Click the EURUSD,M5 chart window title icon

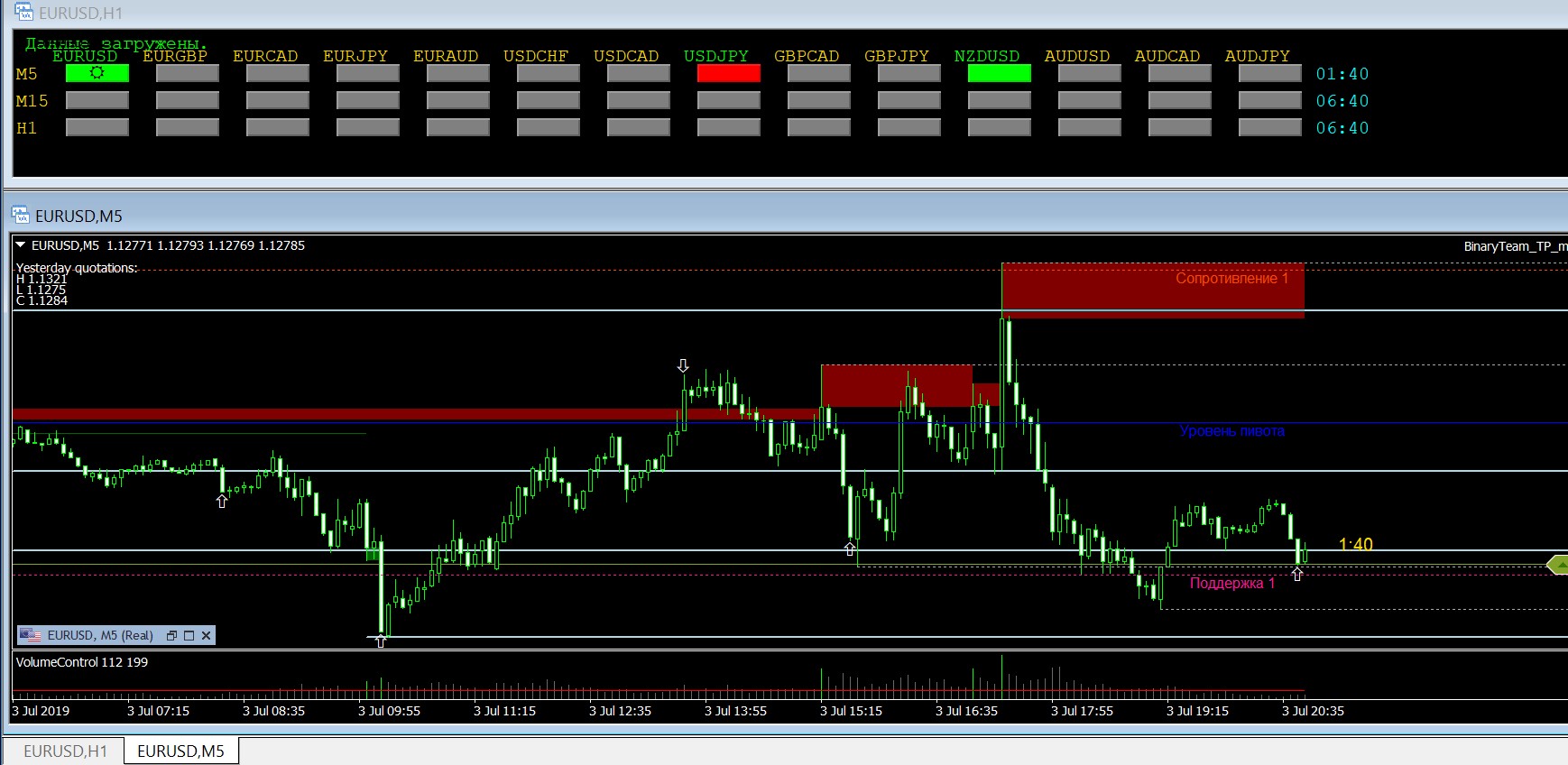pos(20,215)
